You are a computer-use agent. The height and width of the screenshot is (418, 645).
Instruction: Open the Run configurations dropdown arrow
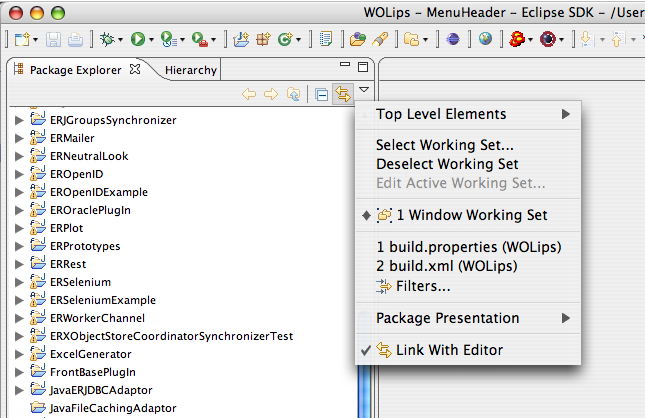(151, 40)
